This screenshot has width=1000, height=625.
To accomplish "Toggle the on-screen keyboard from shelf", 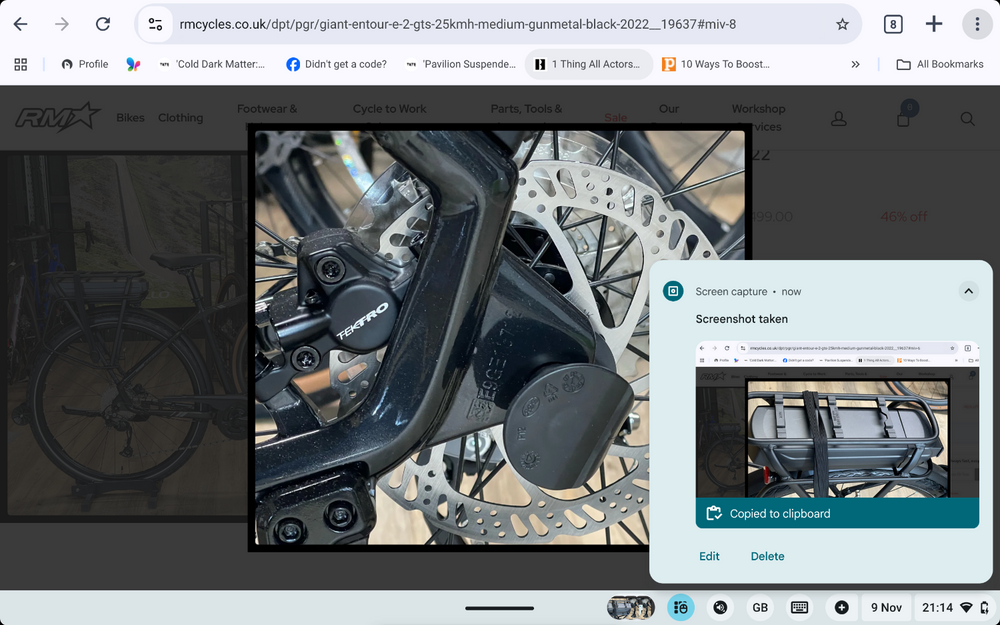I will [x=799, y=607].
